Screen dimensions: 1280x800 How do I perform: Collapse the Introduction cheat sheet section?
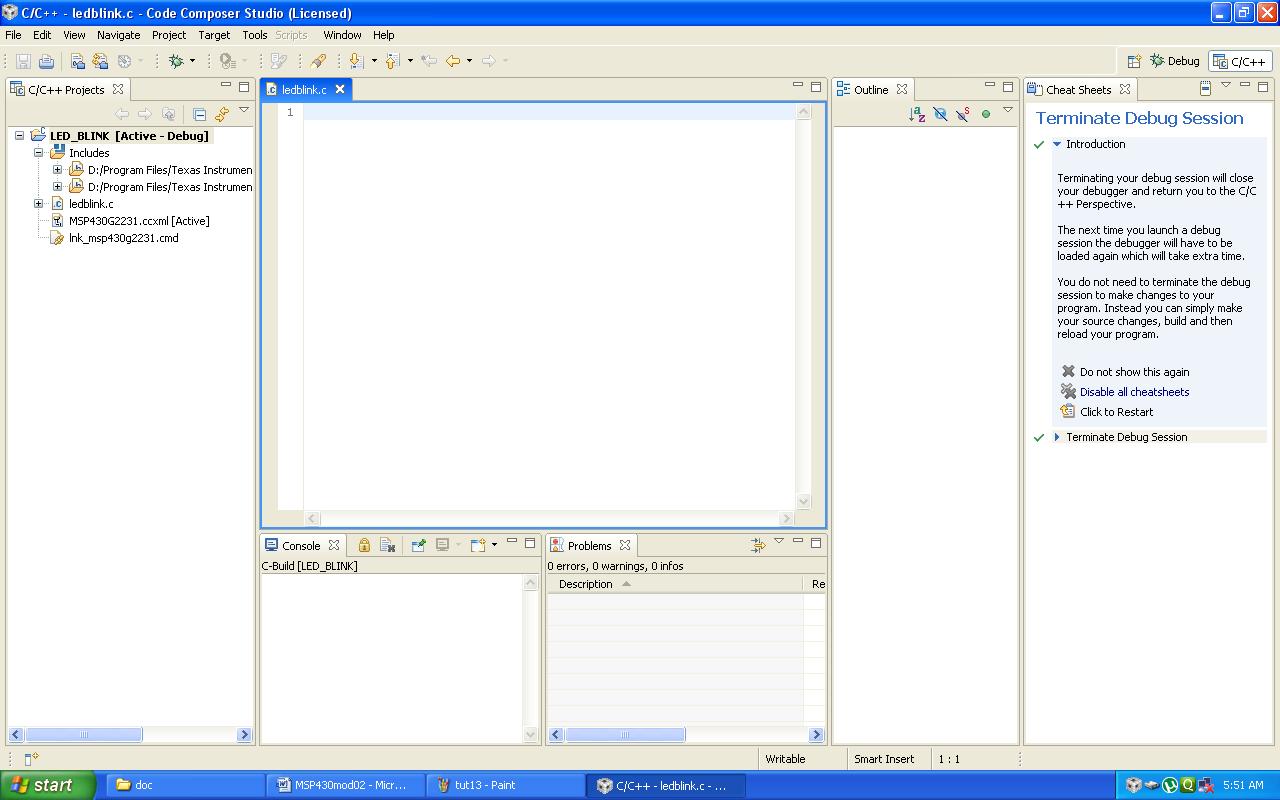tap(1057, 144)
